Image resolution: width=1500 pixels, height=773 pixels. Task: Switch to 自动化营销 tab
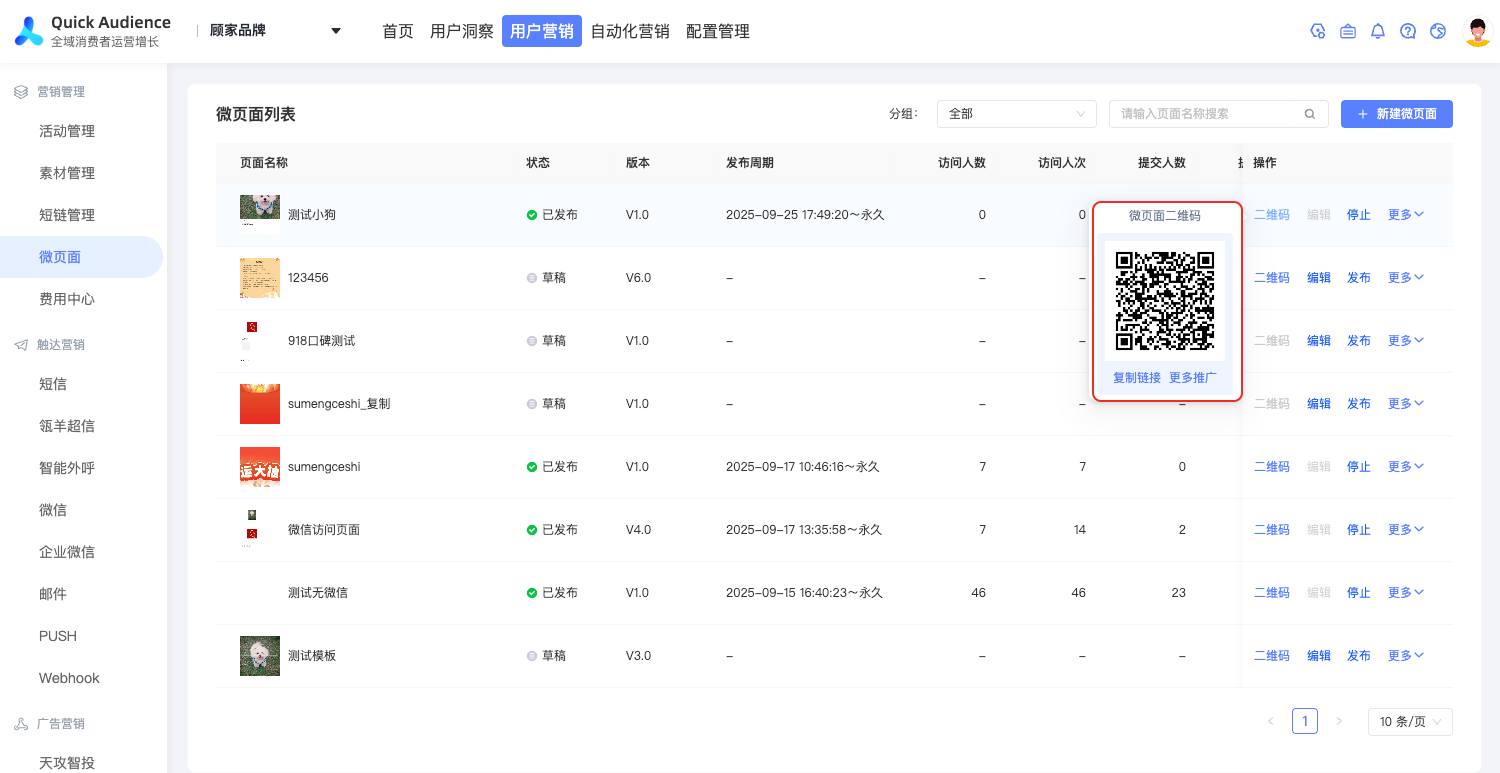[630, 31]
